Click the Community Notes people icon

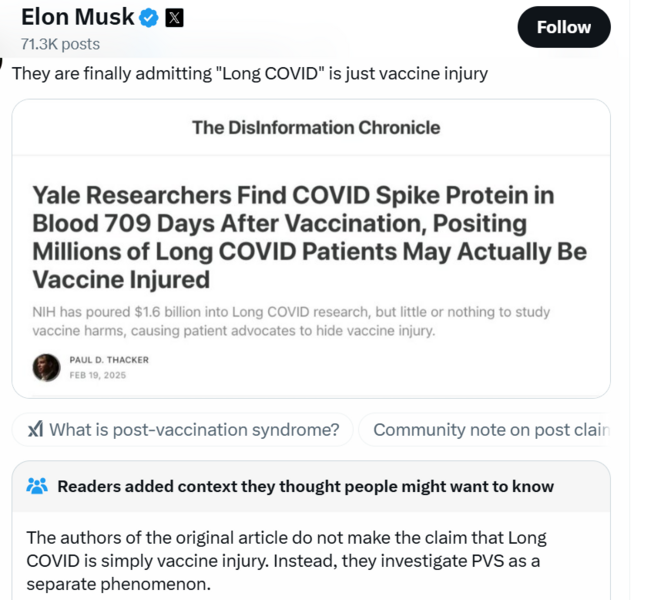point(37,486)
